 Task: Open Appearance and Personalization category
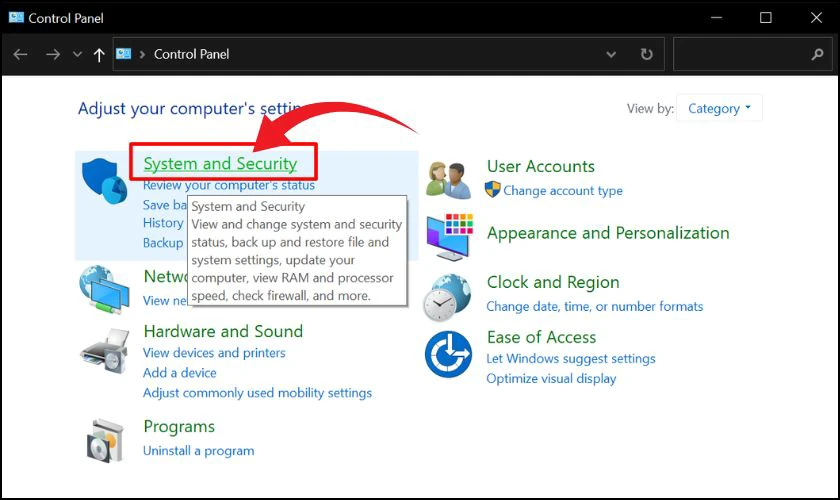click(x=608, y=233)
